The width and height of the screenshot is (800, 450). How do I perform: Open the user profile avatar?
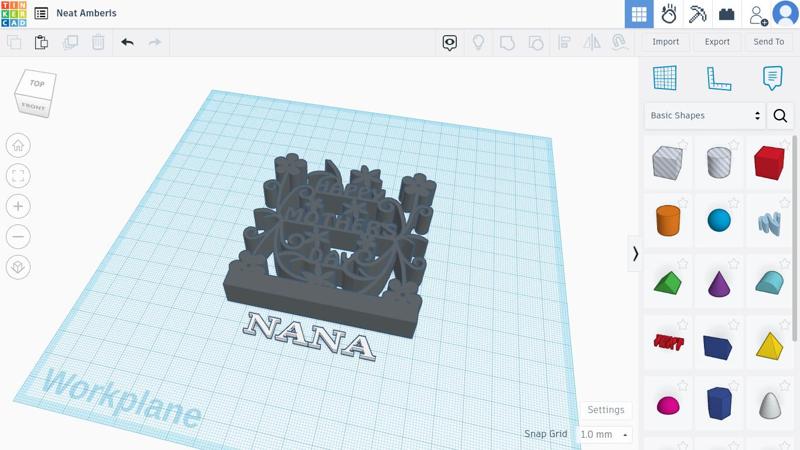(x=785, y=13)
